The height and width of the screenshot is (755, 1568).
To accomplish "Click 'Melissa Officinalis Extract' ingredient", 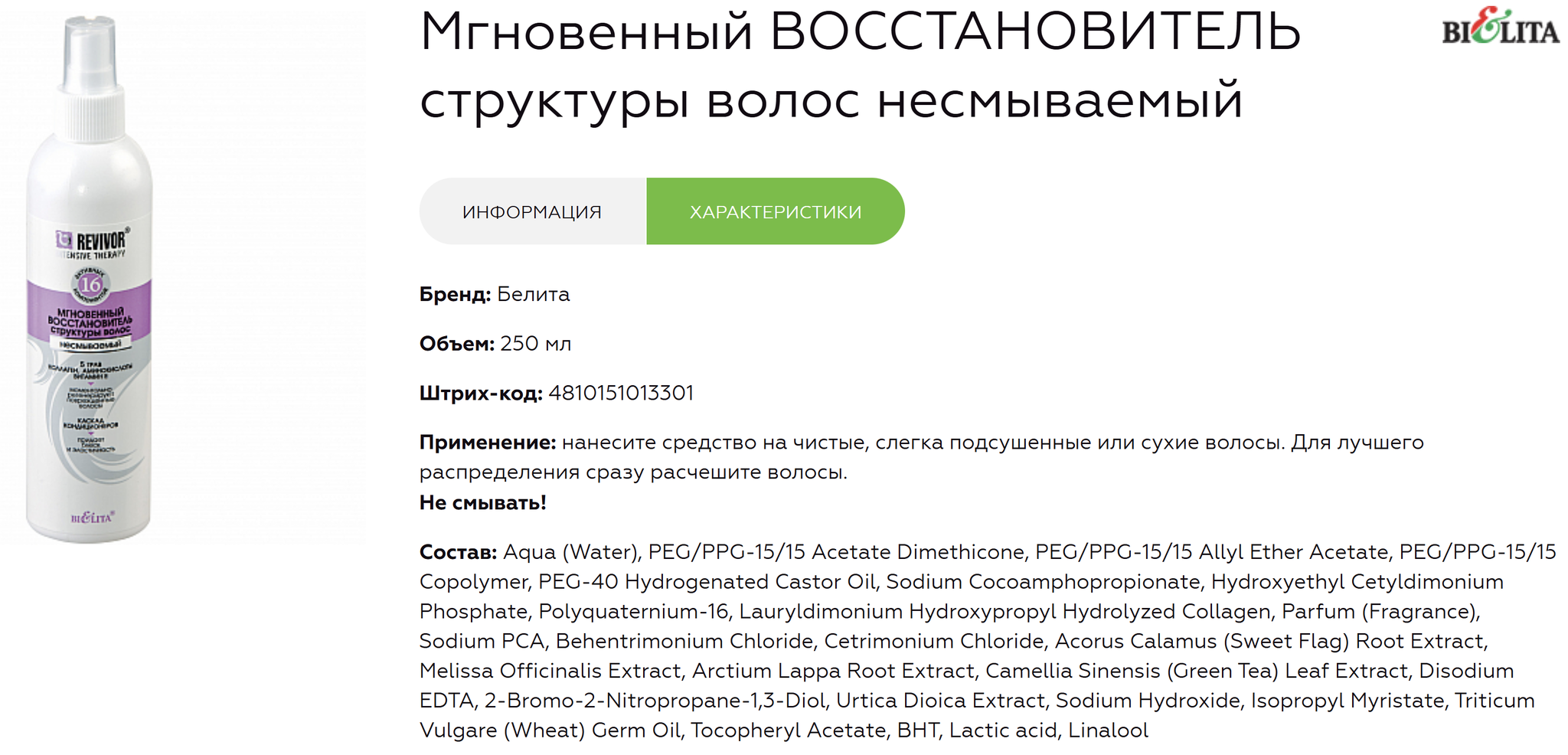I will [550, 671].
